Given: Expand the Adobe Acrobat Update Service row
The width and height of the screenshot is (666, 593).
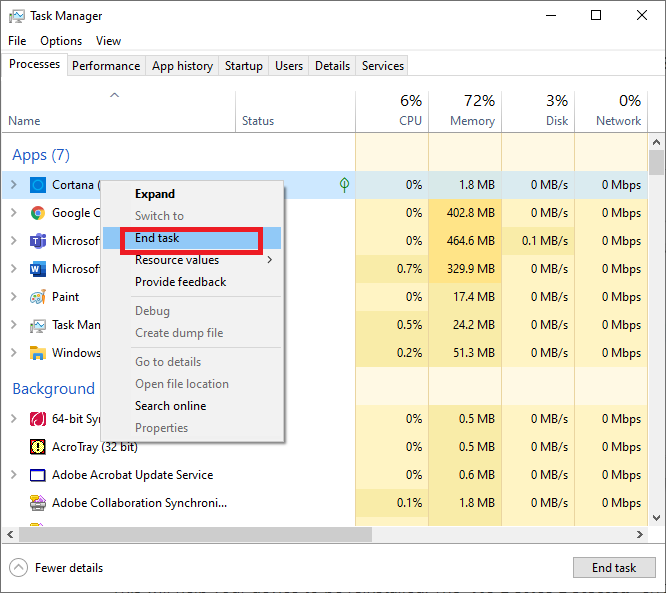Looking at the screenshot, I should (13, 475).
